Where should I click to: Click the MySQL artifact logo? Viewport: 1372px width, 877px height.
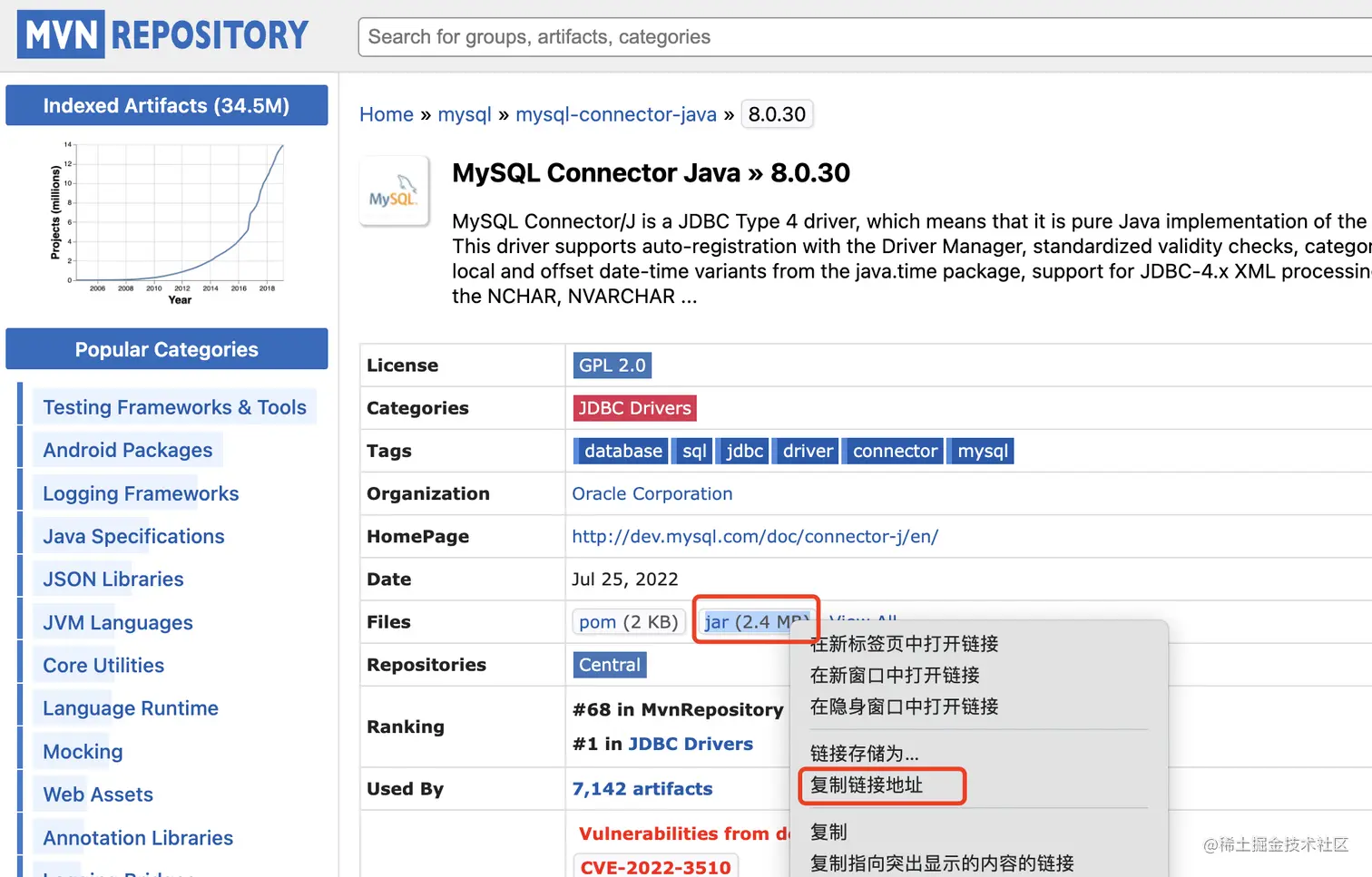394,191
